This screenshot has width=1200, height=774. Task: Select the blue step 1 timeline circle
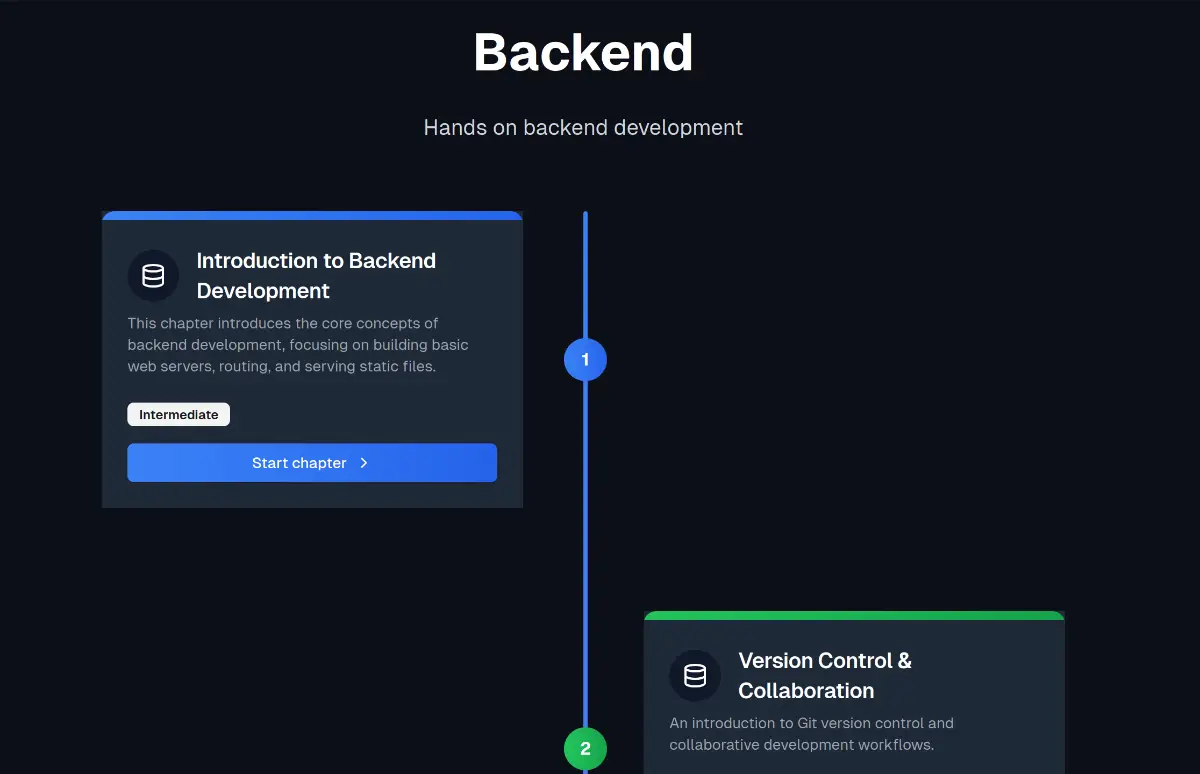click(585, 360)
